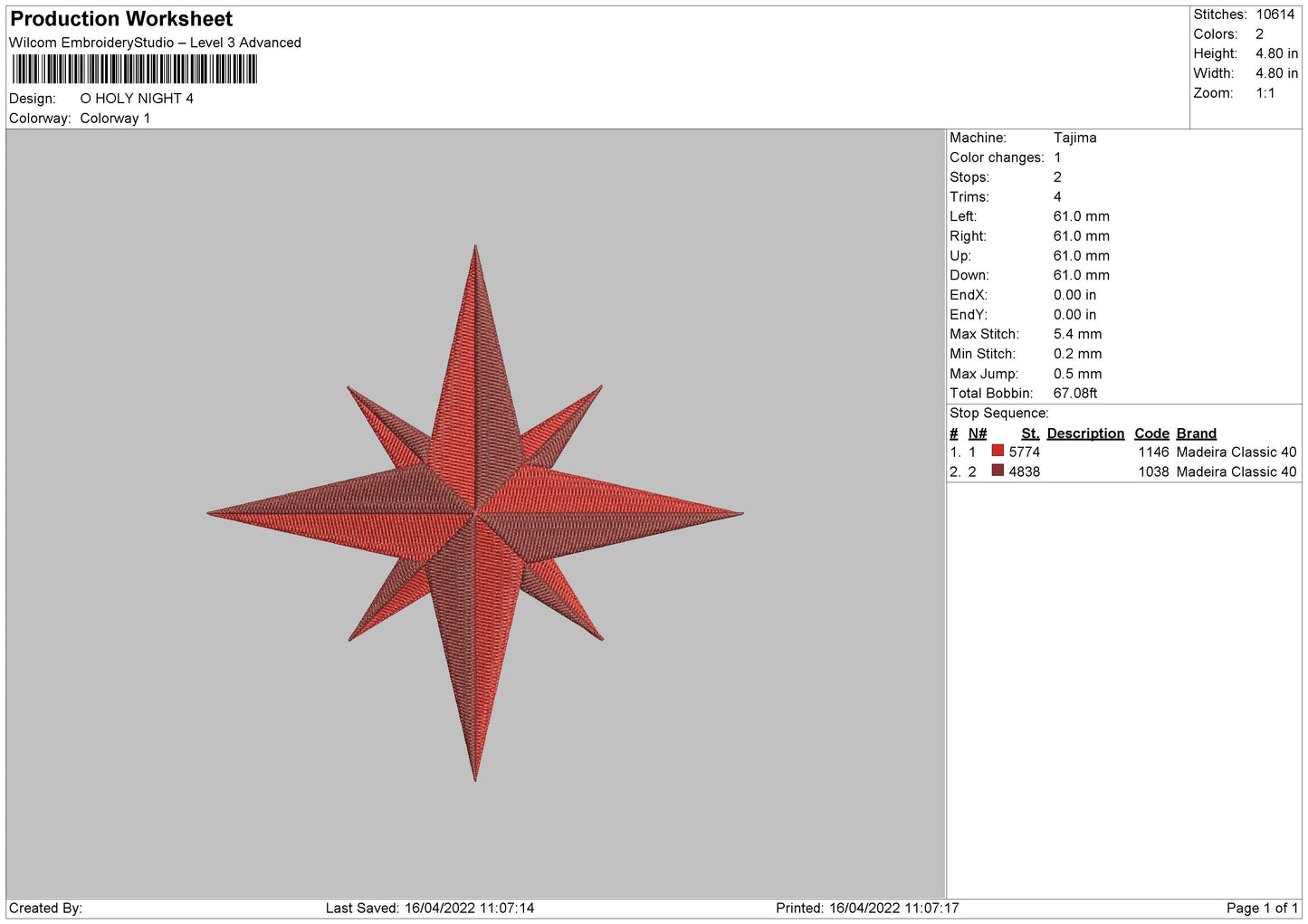
Task: Click the Trims value 4
Action: pos(1057,196)
